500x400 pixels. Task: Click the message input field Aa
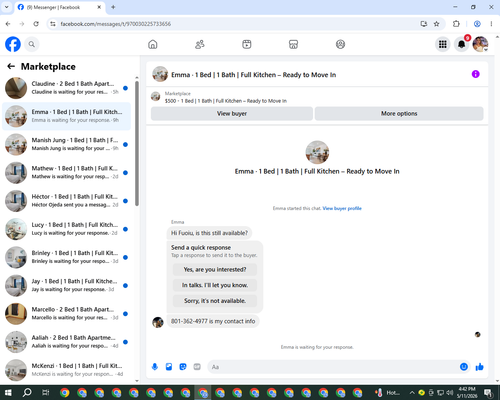pos(333,367)
